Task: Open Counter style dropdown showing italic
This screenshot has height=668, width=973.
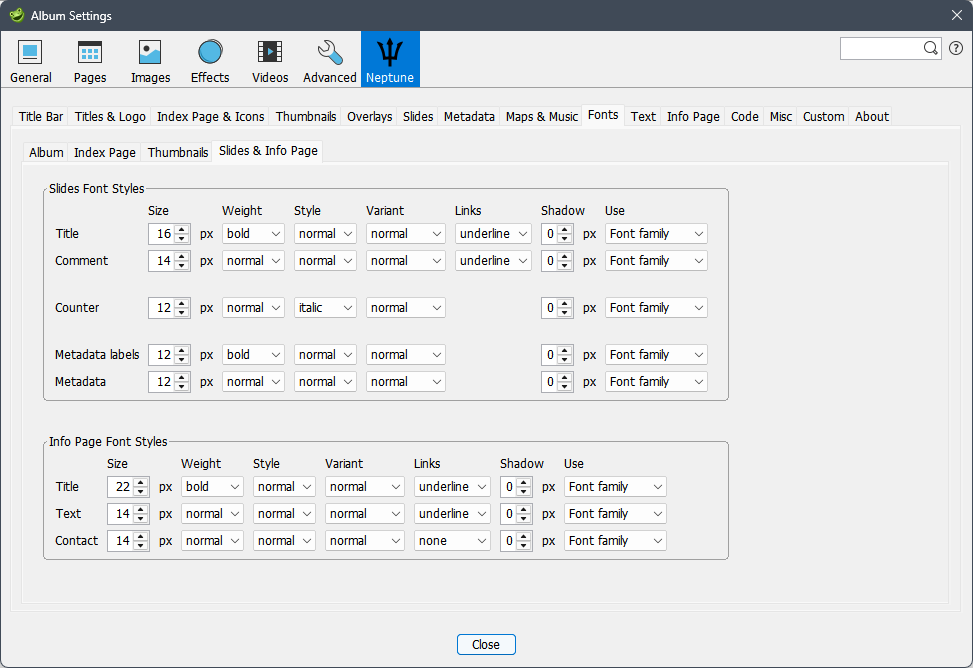Action: (x=325, y=308)
